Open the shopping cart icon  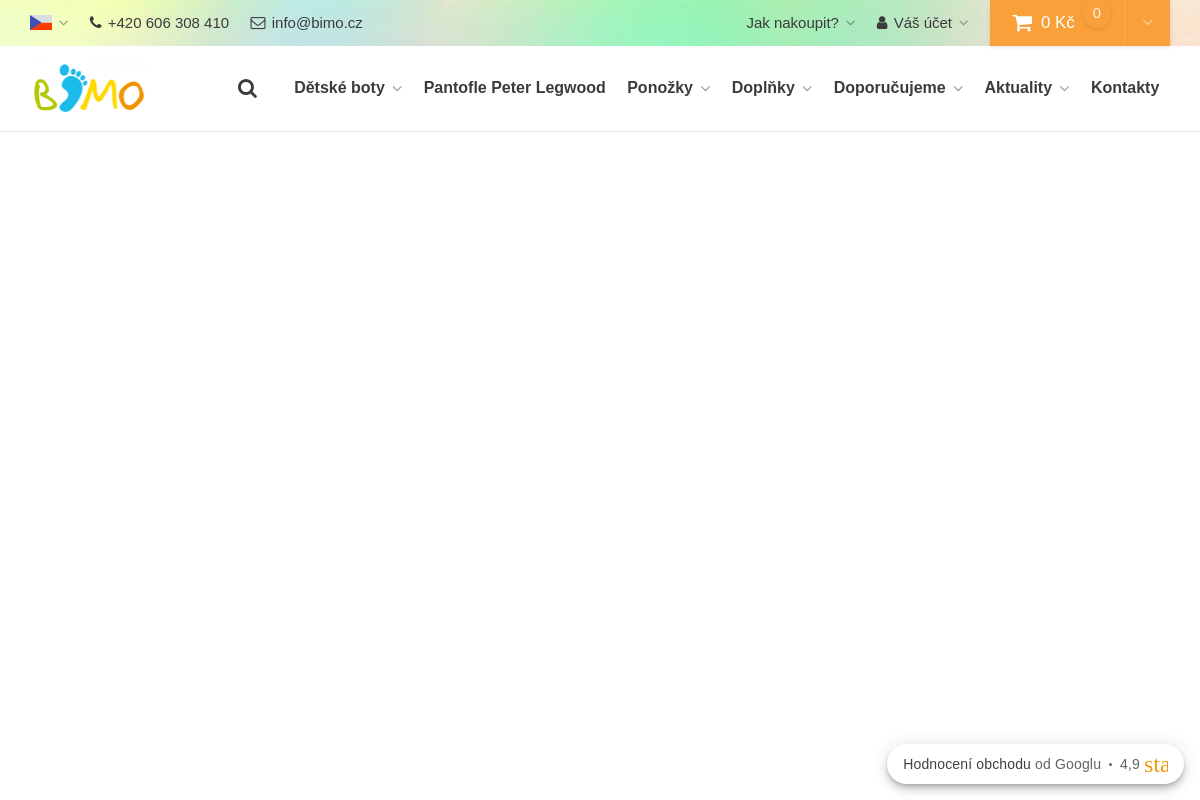[1021, 22]
